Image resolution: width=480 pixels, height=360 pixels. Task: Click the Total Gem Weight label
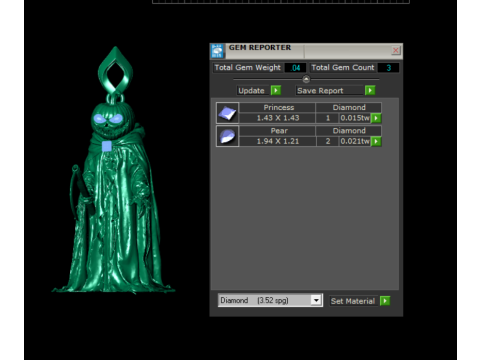coord(248,68)
